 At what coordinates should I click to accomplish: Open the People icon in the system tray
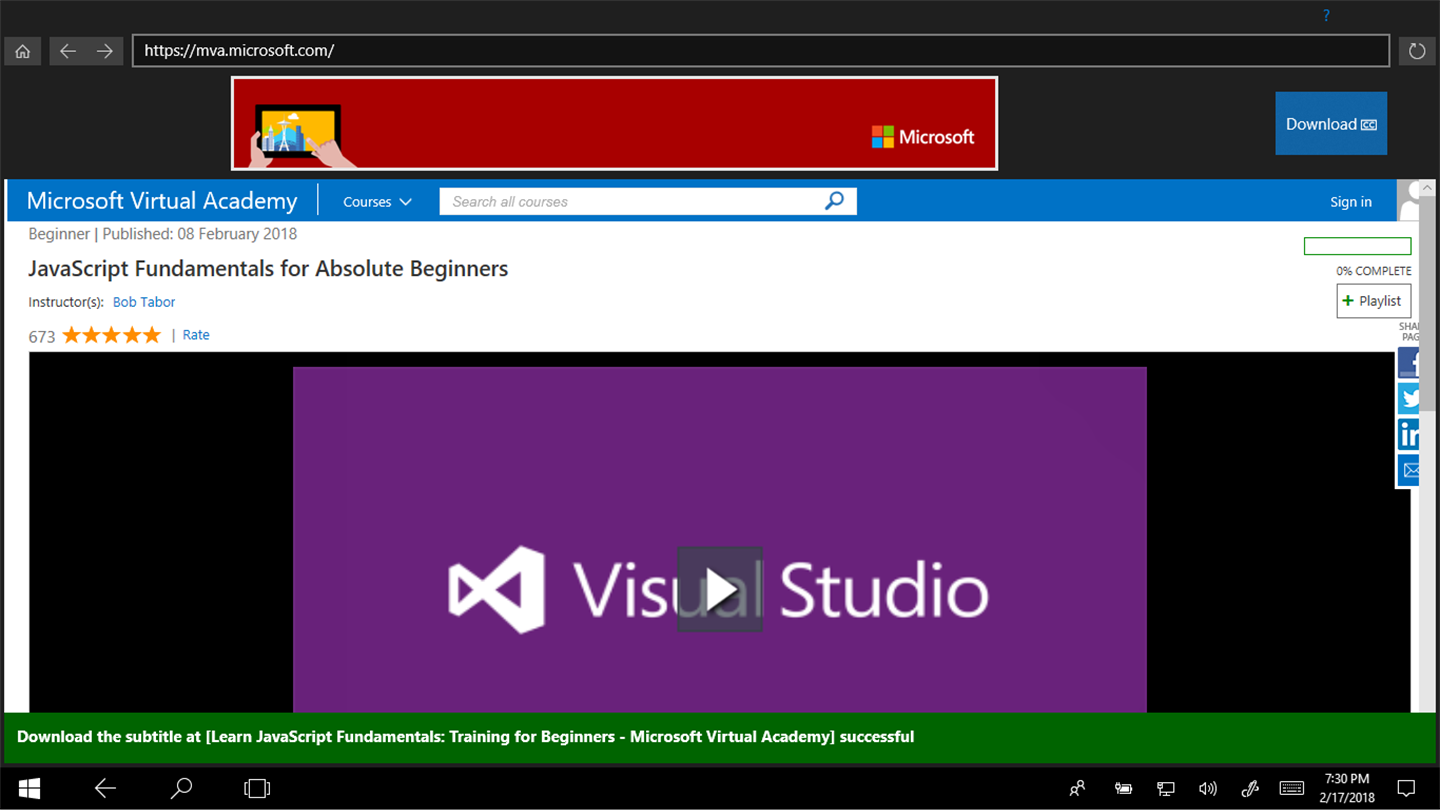click(1077, 788)
